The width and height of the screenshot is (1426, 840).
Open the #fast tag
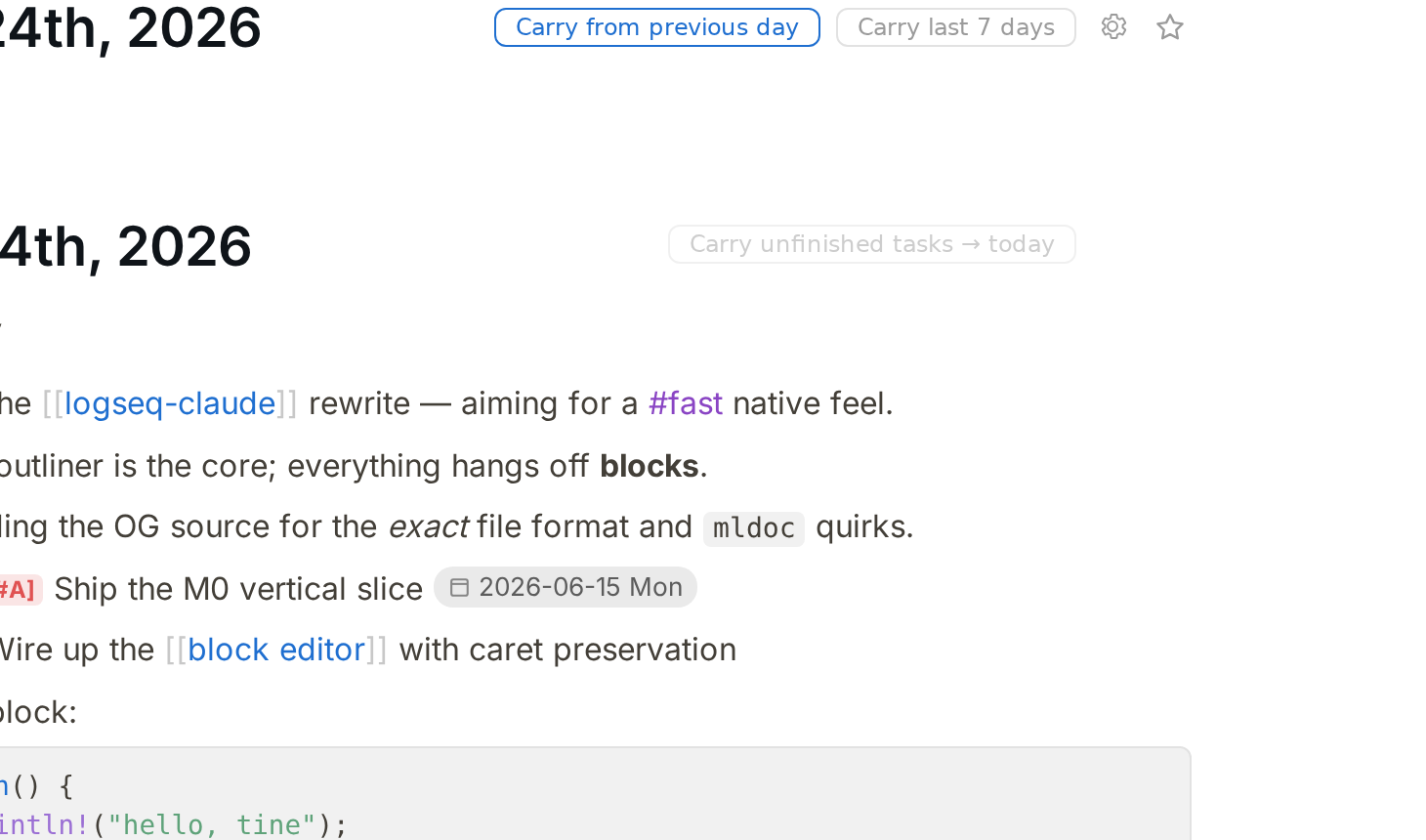click(x=686, y=403)
